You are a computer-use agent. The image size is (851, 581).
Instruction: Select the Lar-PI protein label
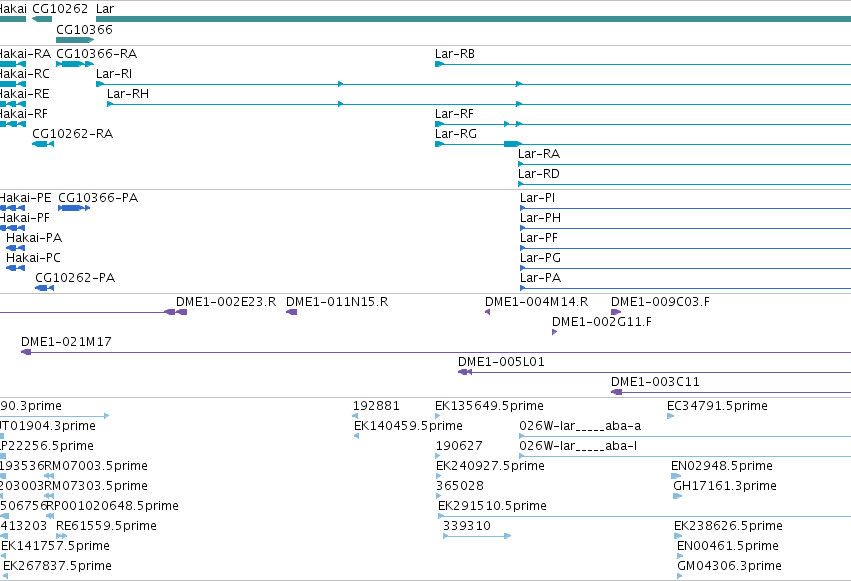pyautogui.click(x=537, y=198)
